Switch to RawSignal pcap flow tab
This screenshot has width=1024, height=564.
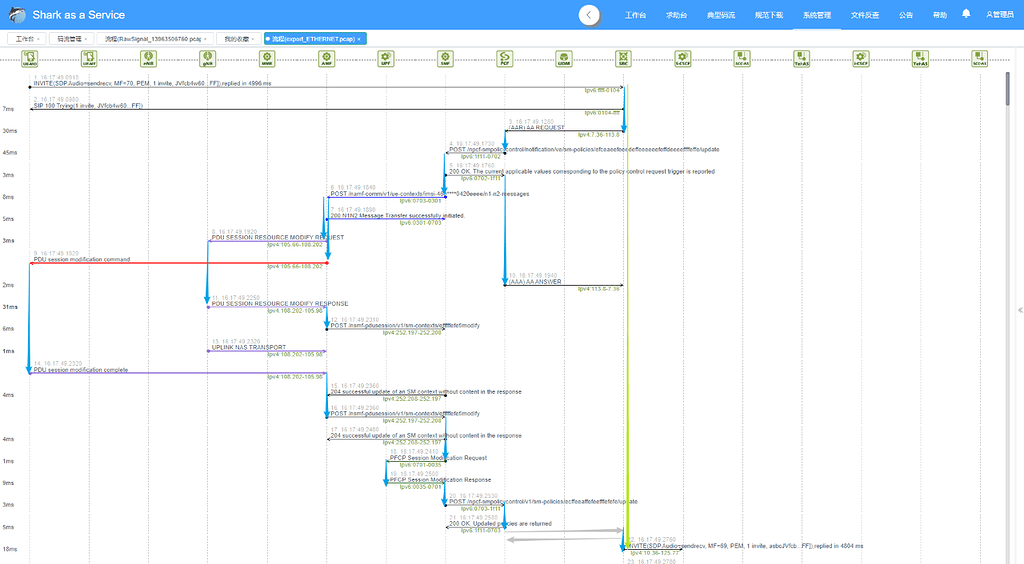[153, 39]
